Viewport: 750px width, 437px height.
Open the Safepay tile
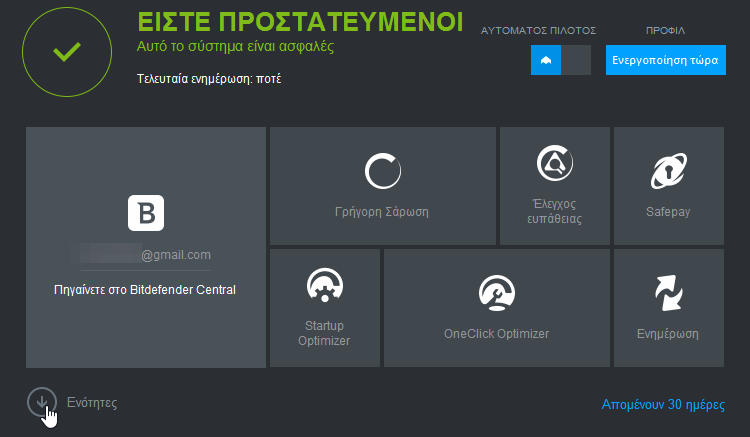(669, 186)
